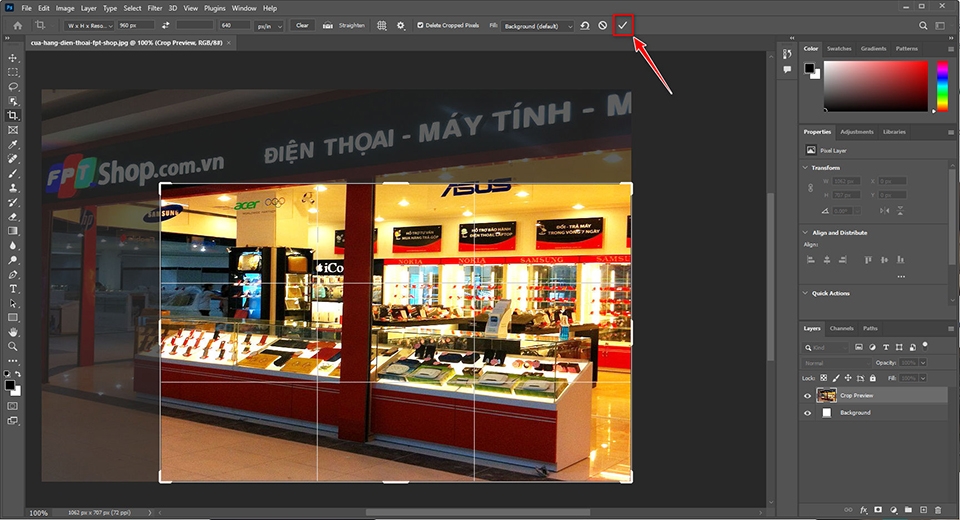Select the Clone Stamp tool

[x=13, y=187]
